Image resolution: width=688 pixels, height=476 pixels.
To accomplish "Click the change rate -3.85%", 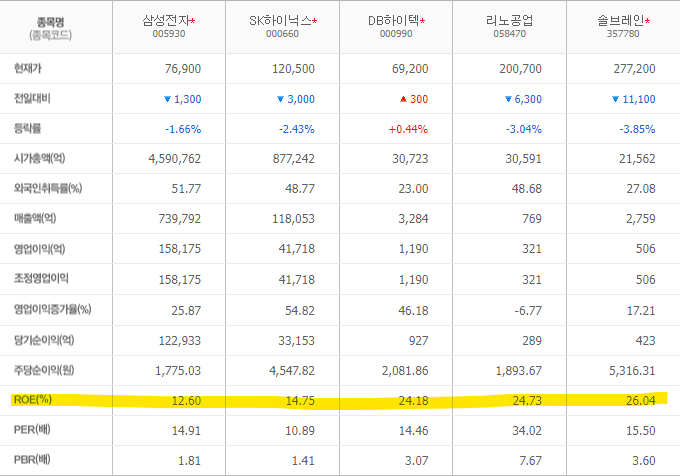I will [637, 129].
